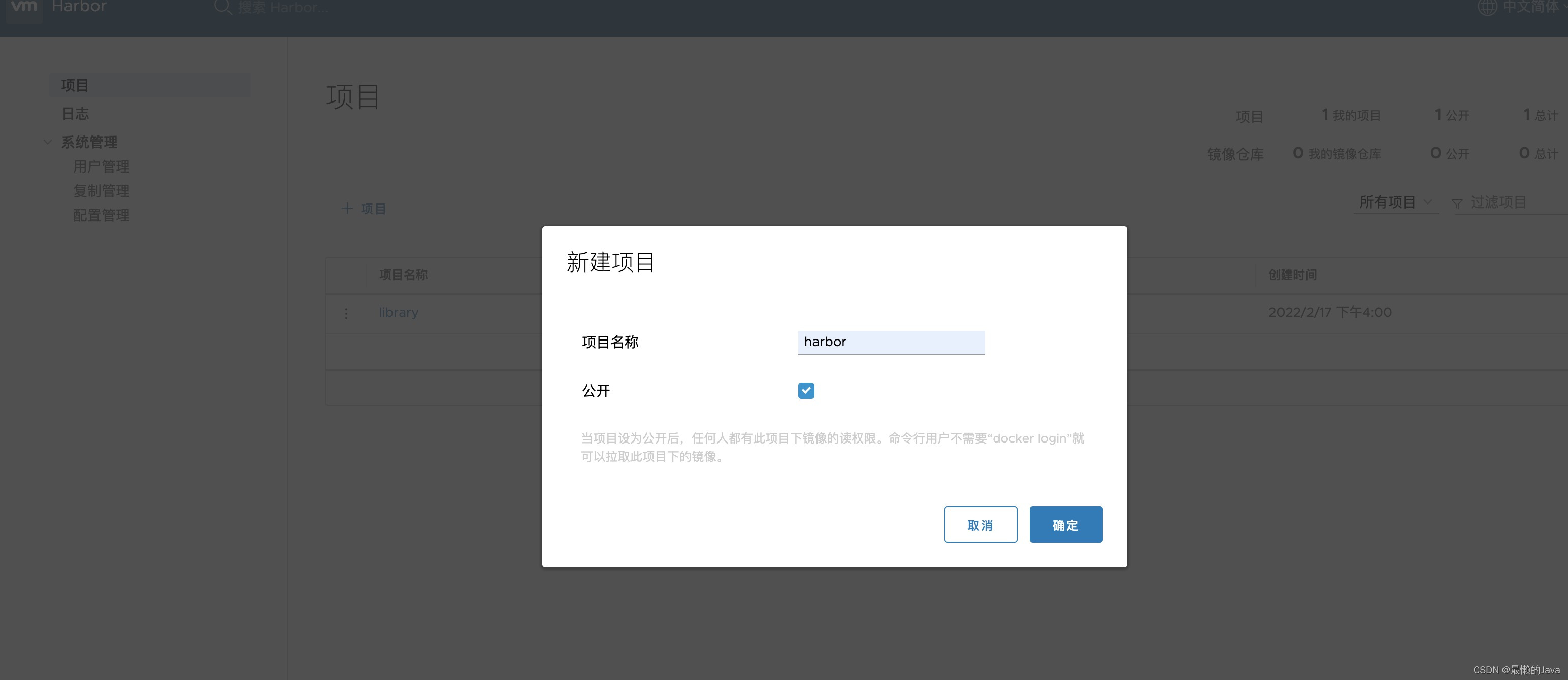Click 系统管理 section label

(x=89, y=142)
